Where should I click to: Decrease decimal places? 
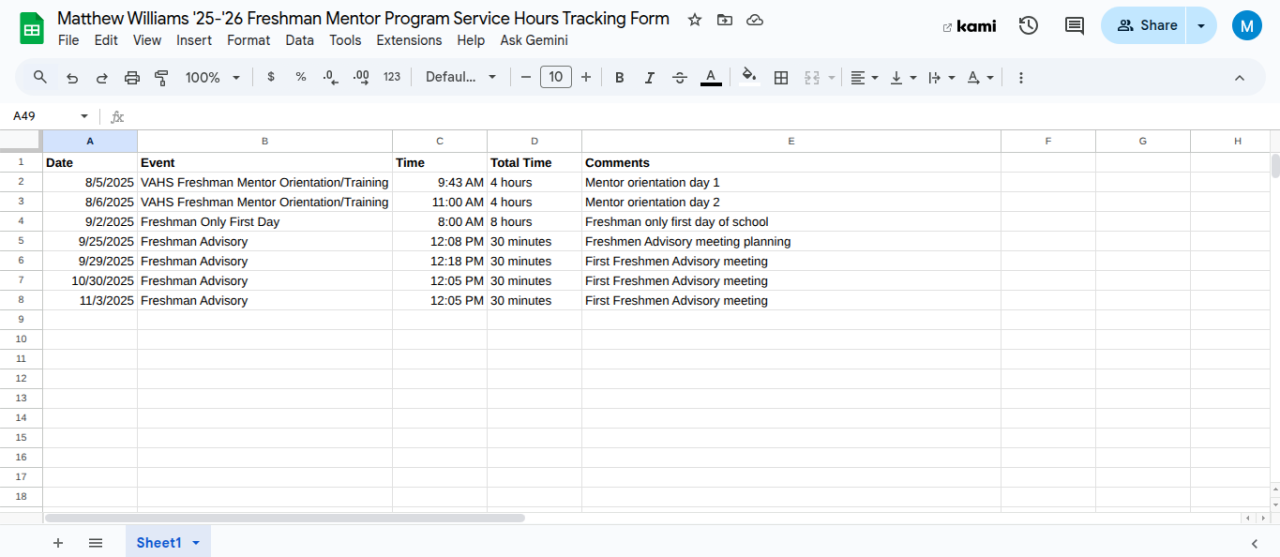coord(331,77)
